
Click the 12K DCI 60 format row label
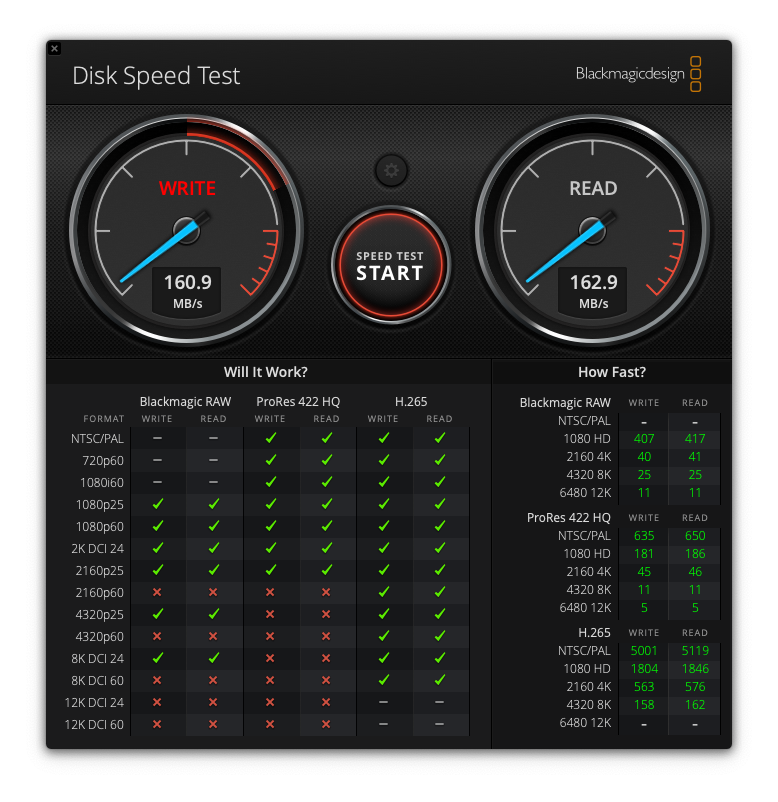pyautogui.click(x=94, y=725)
